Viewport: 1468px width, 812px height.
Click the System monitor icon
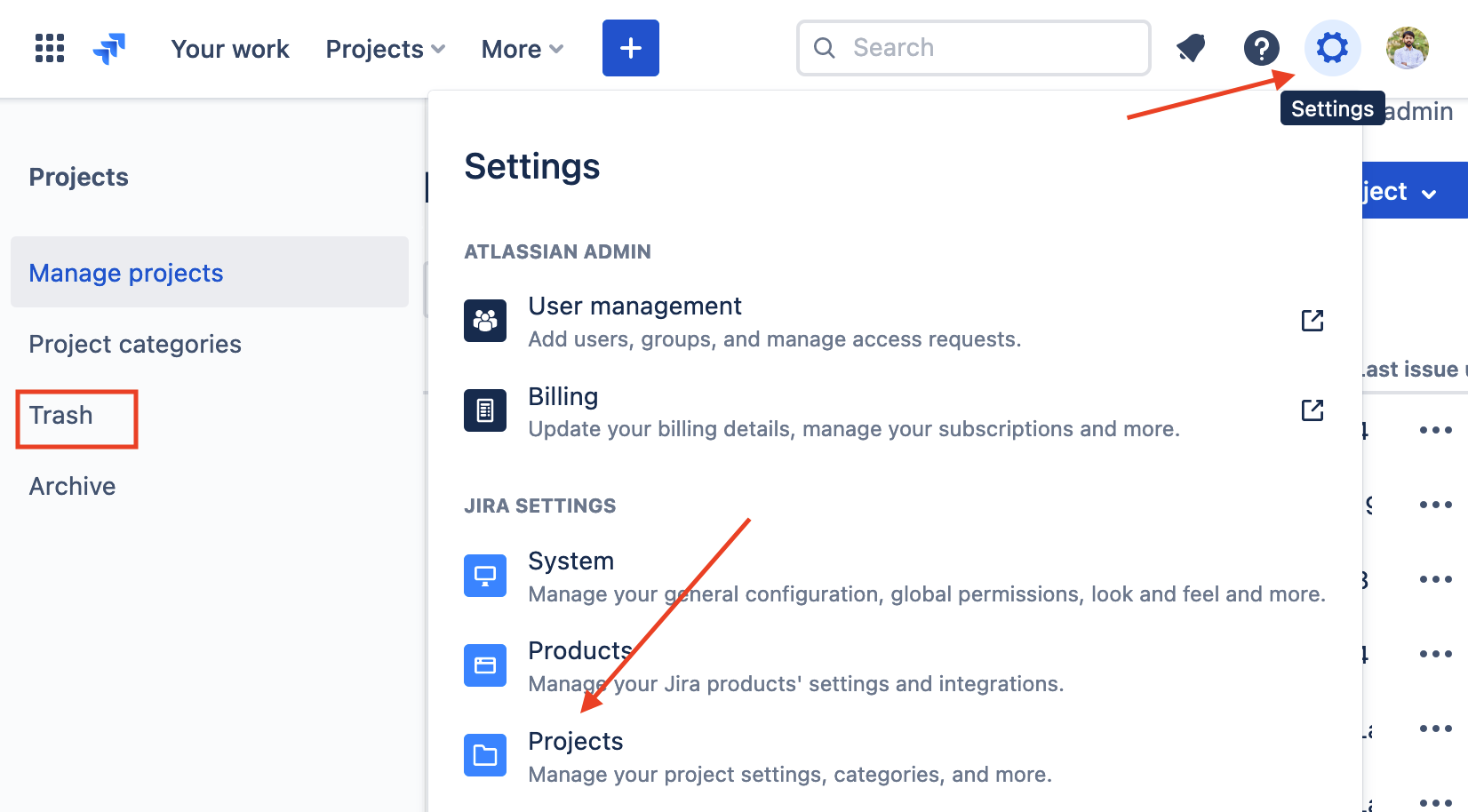(485, 576)
